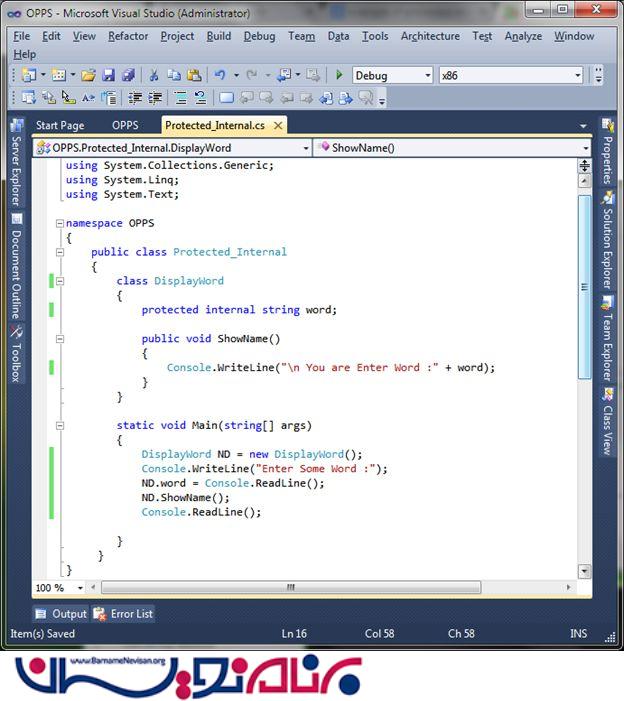Screen dimensions: 624x701
Task: Open the Refactor menu
Action: (x=128, y=36)
